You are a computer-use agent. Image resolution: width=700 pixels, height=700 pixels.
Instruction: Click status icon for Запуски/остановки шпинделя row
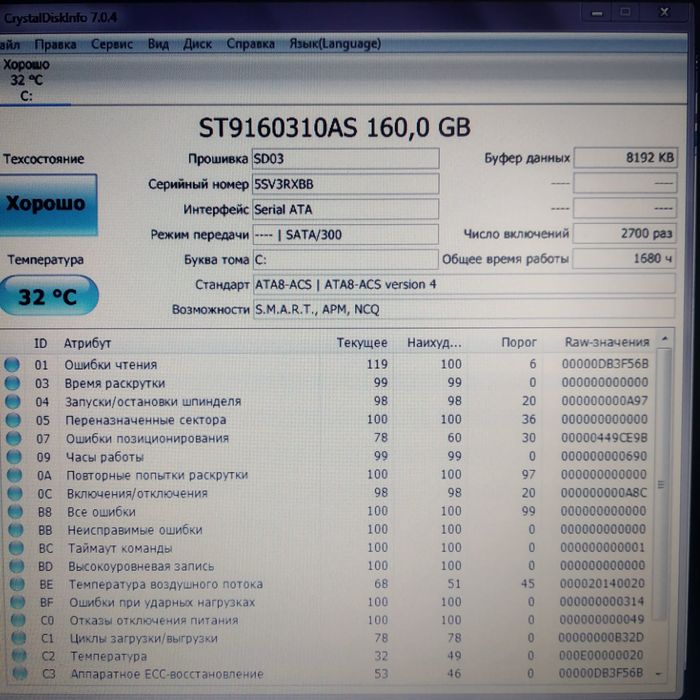13,402
